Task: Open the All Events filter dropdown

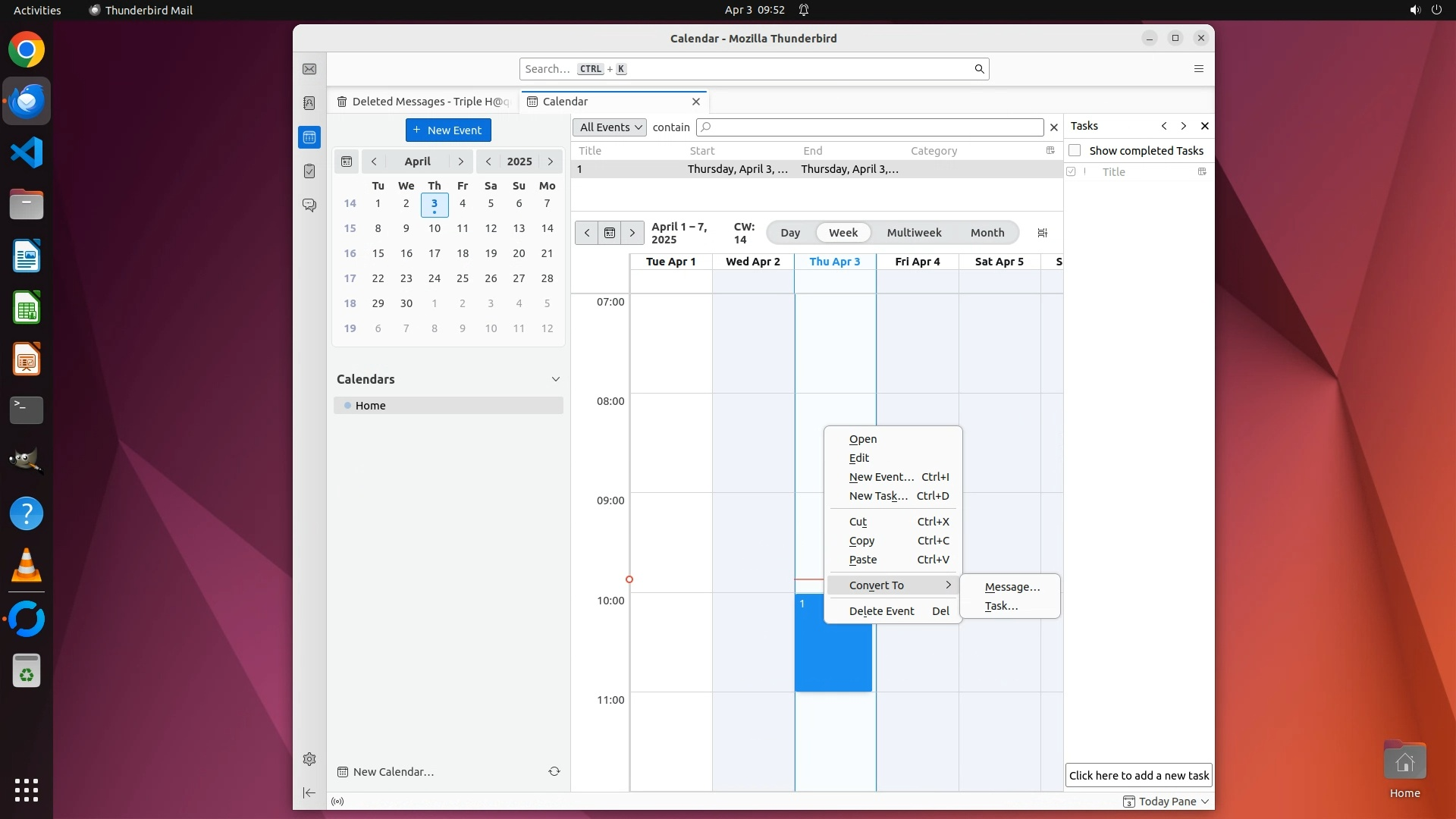Action: pyautogui.click(x=610, y=127)
